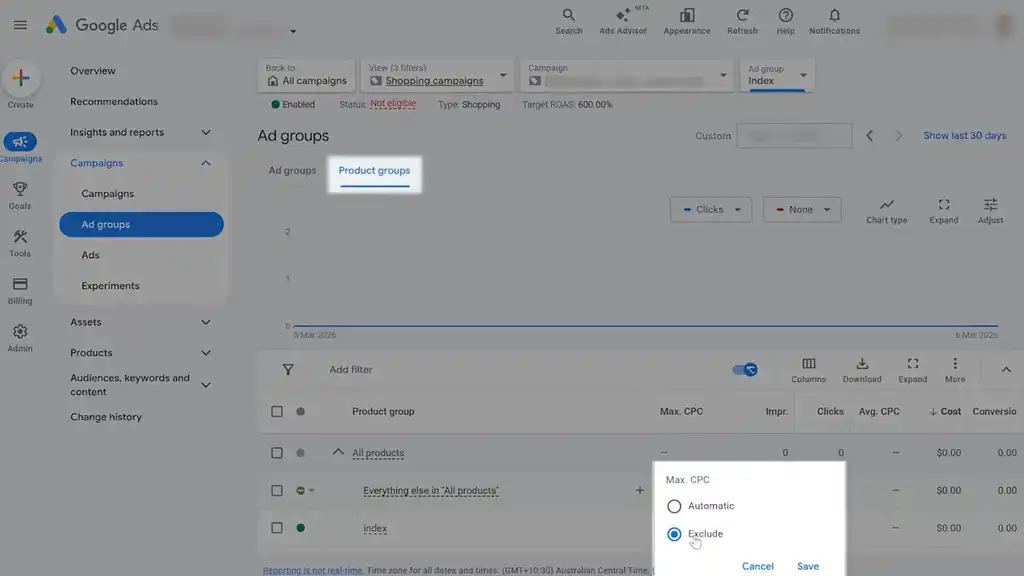Go back to All campaigns
Screen dimensions: 1024x576
click(x=306, y=75)
